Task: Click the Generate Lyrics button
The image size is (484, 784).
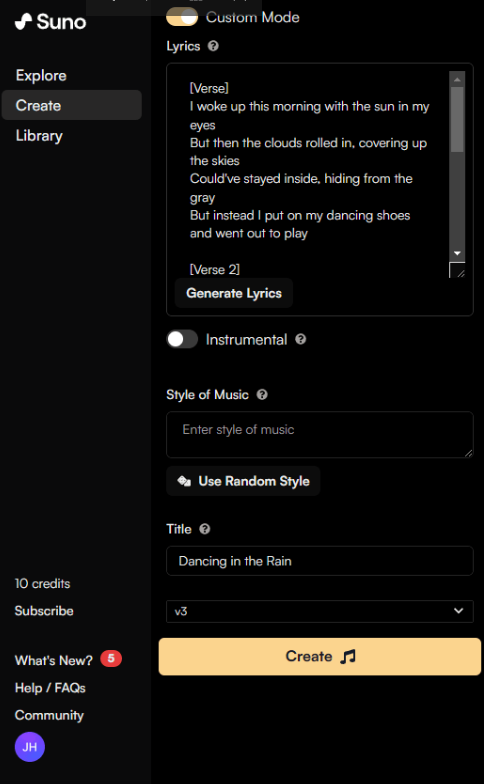Action: (x=234, y=293)
